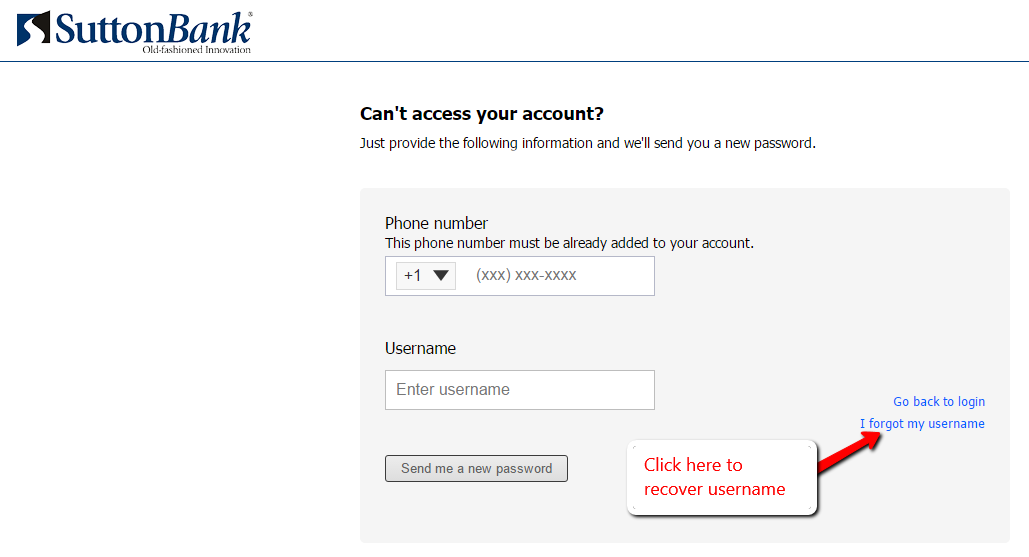Image resolution: width=1029 pixels, height=557 pixels.
Task: Click the Can't access your account? heading
Action: coord(482,113)
